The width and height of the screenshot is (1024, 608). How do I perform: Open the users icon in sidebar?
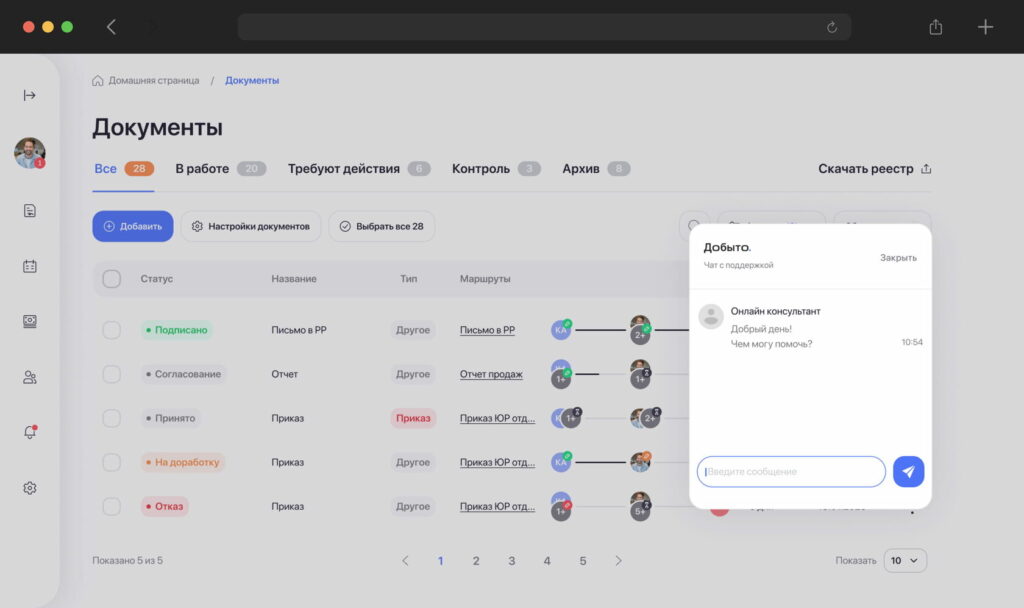(30, 377)
